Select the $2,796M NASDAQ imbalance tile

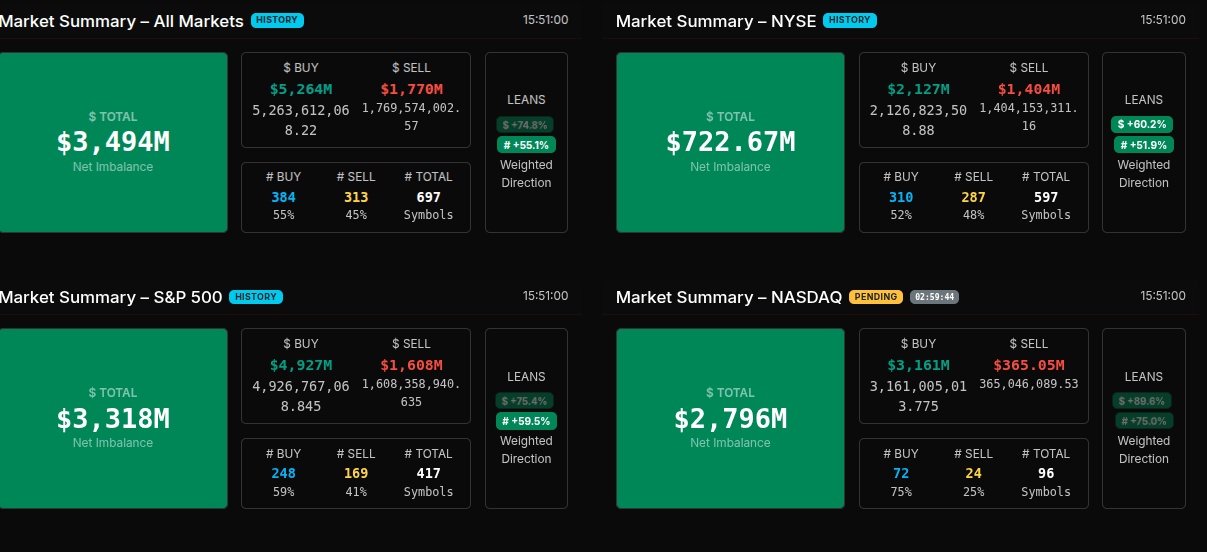pos(730,418)
